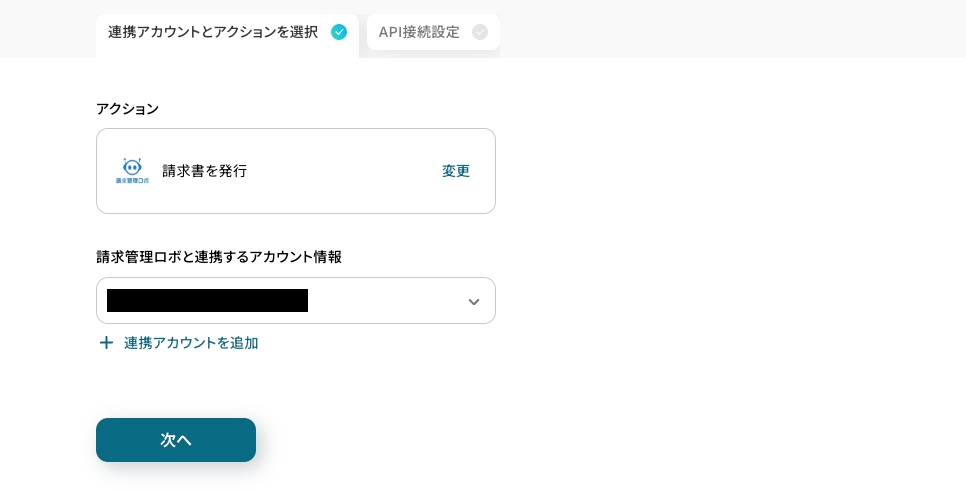966x490 pixels.
Task: Click the アクション section heading
Action: point(128,109)
